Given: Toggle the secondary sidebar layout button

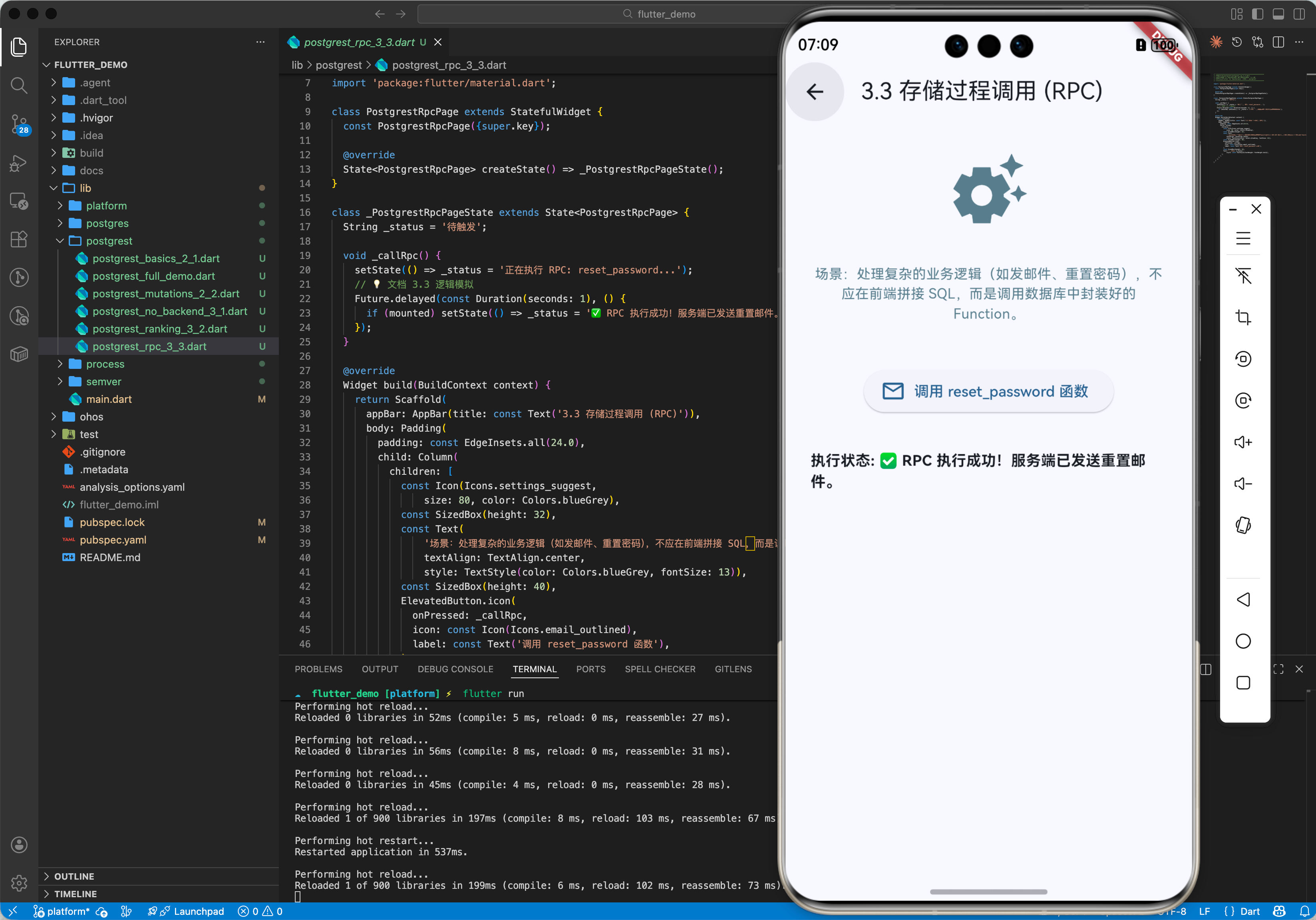Looking at the screenshot, I should coord(1299,14).
